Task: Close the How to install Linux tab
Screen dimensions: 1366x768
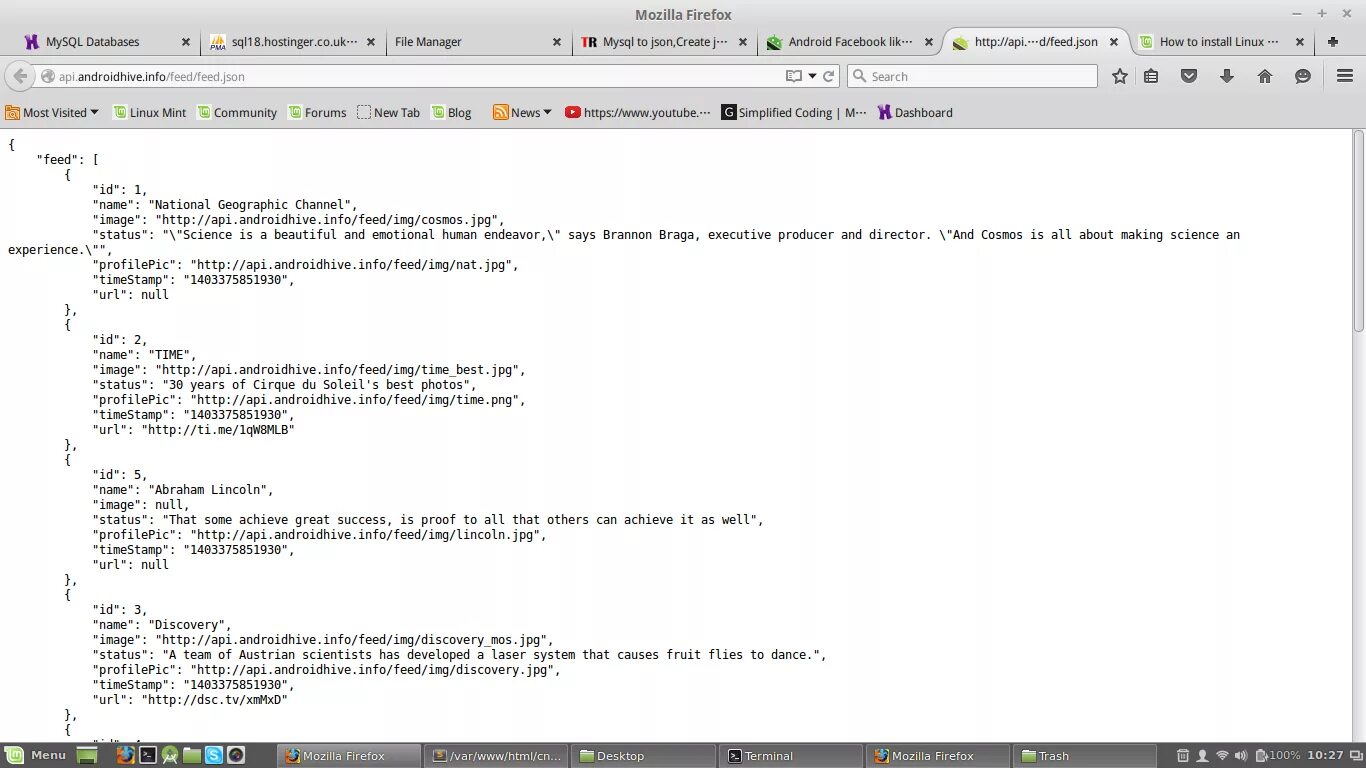Action: (x=1300, y=42)
